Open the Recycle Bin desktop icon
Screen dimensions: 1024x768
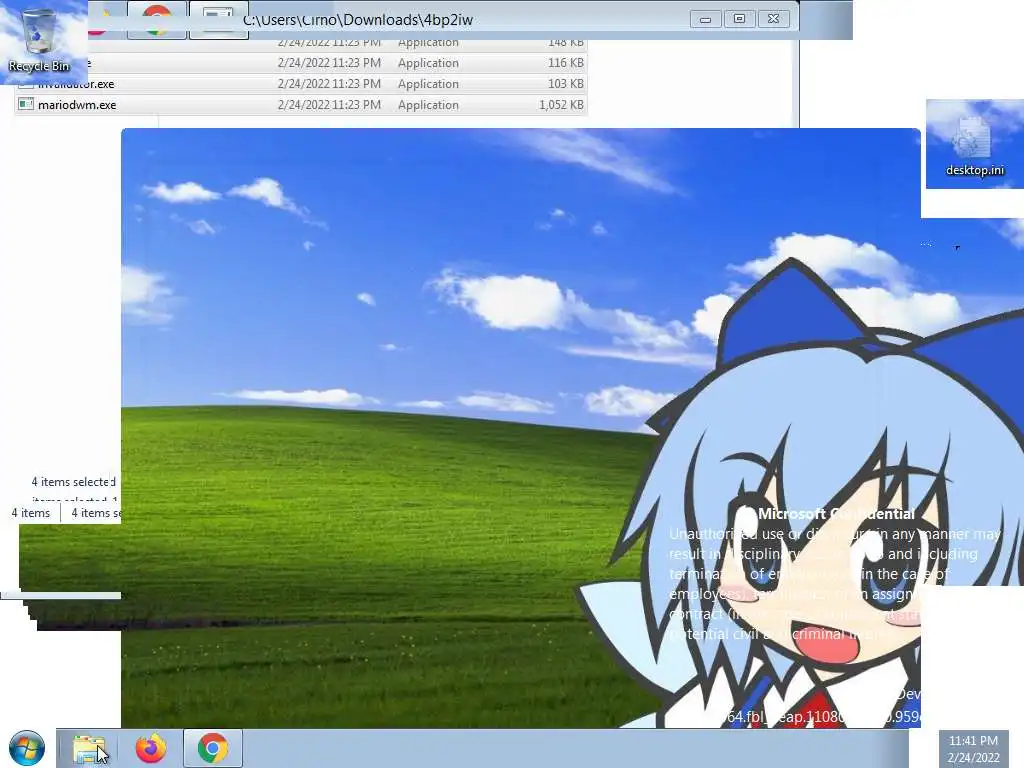pos(39,40)
